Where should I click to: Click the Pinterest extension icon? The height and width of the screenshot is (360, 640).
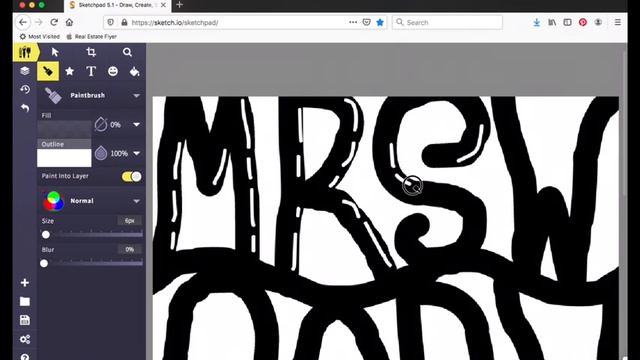click(x=583, y=22)
